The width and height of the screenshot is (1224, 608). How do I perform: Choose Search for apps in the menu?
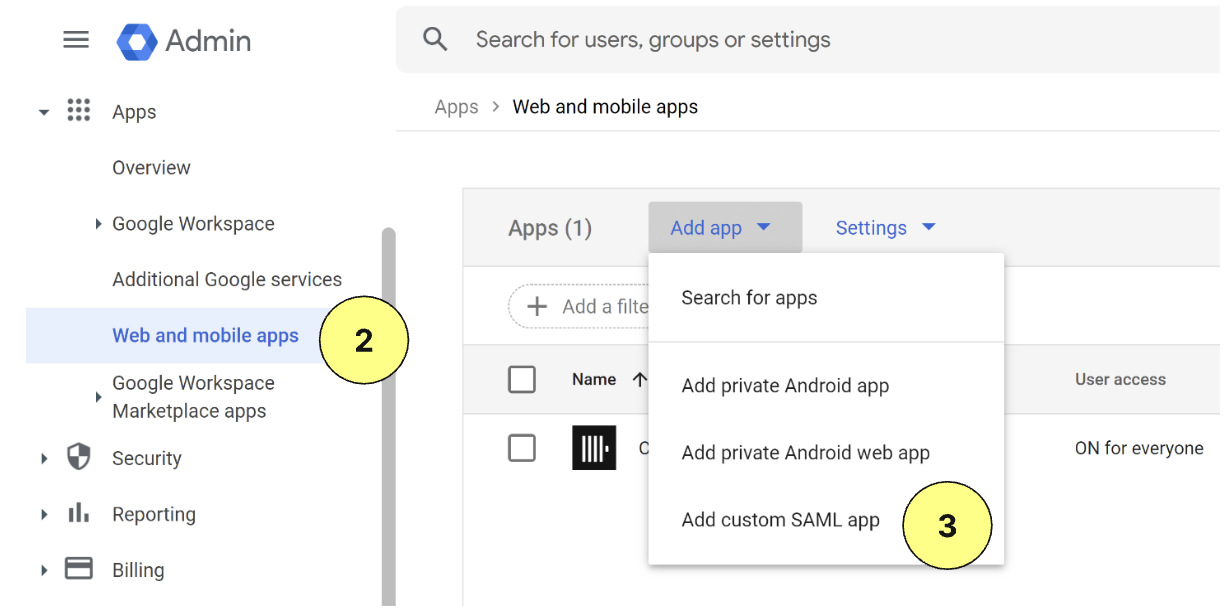pyautogui.click(x=748, y=297)
